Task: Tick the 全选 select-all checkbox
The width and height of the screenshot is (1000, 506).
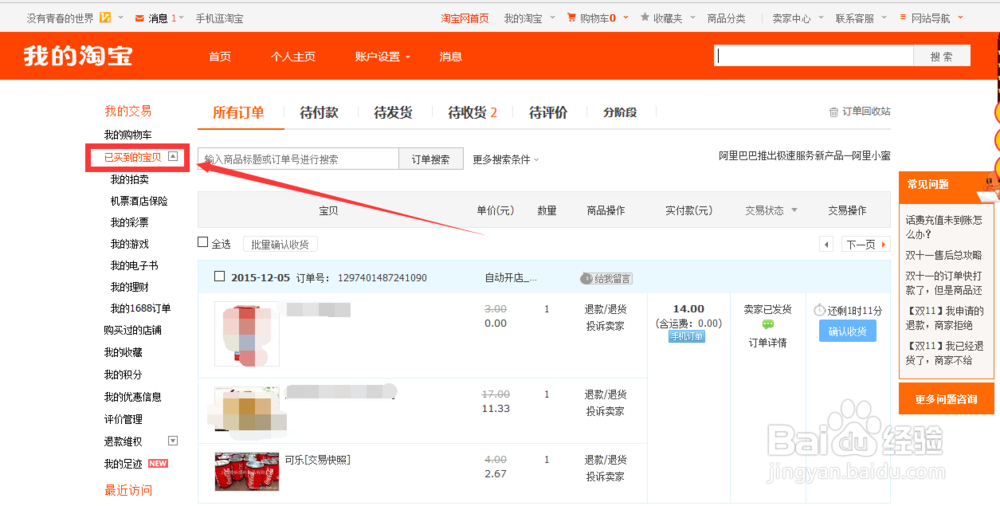Action: pos(203,242)
